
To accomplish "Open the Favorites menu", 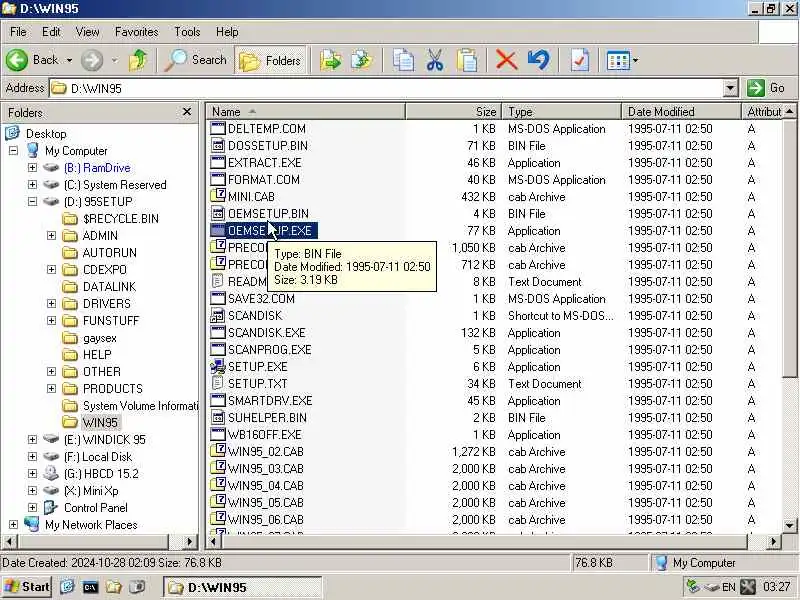I will click(137, 32).
